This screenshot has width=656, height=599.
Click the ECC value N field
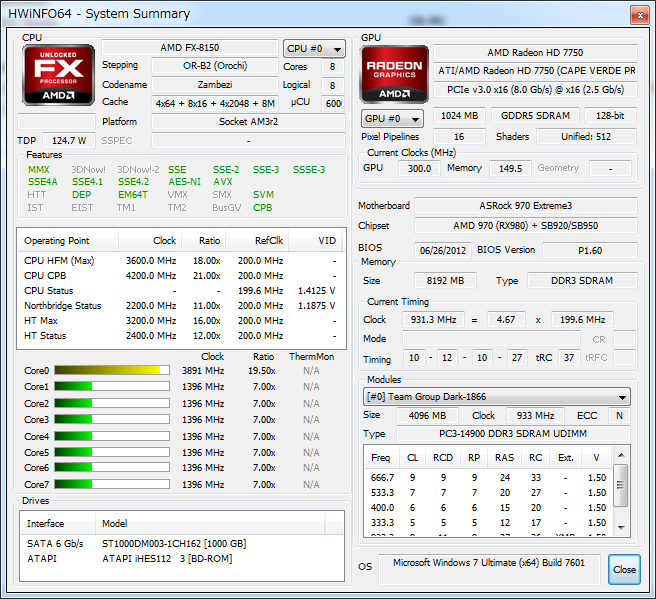click(x=619, y=415)
